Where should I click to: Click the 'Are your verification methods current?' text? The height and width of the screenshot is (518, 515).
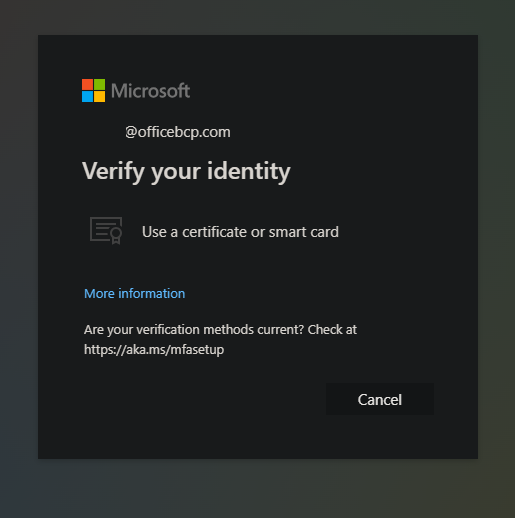click(x=194, y=330)
